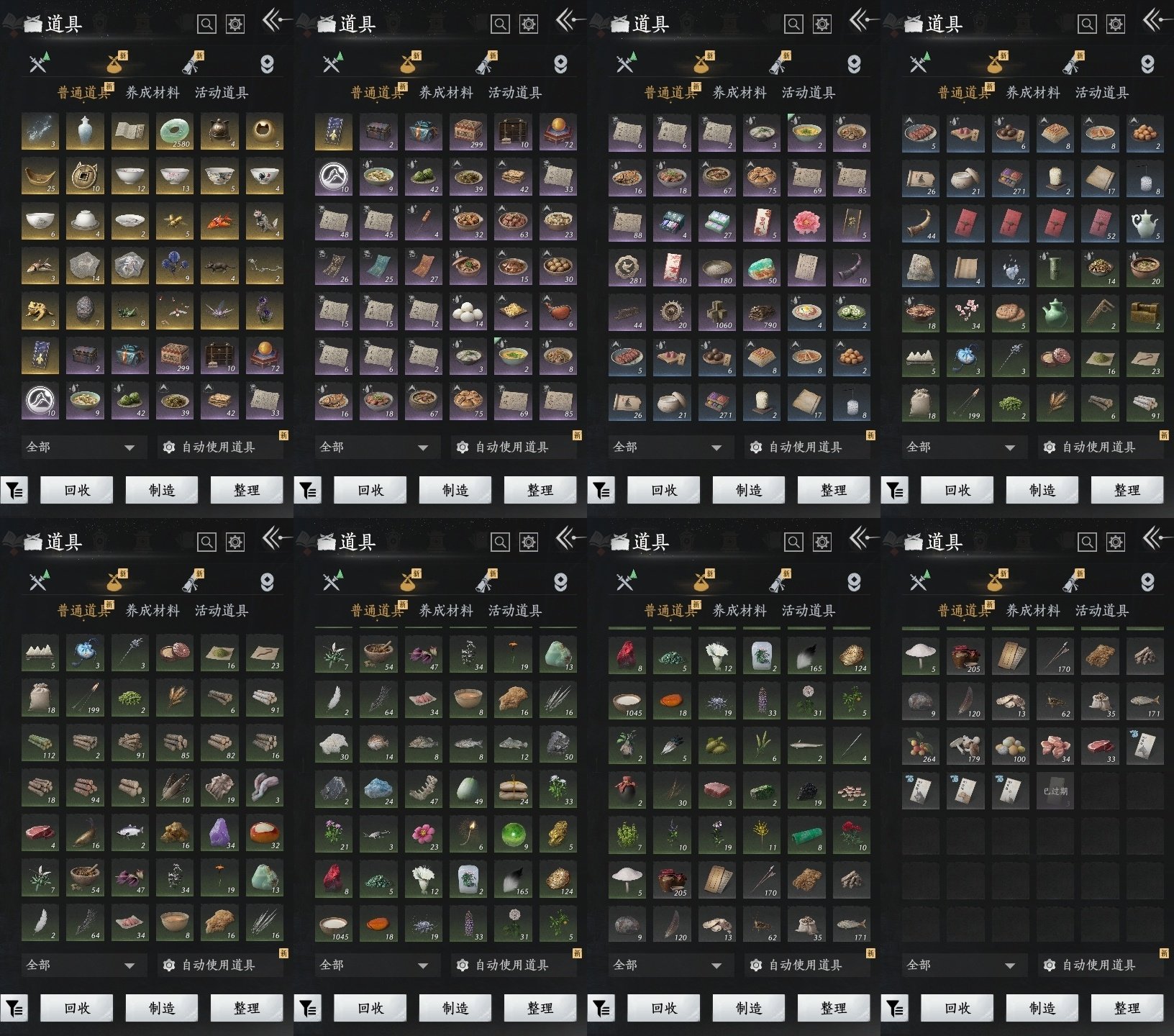1174x1036 pixels.
Task: Select the orange koi fish item
Action: click(x=219, y=222)
